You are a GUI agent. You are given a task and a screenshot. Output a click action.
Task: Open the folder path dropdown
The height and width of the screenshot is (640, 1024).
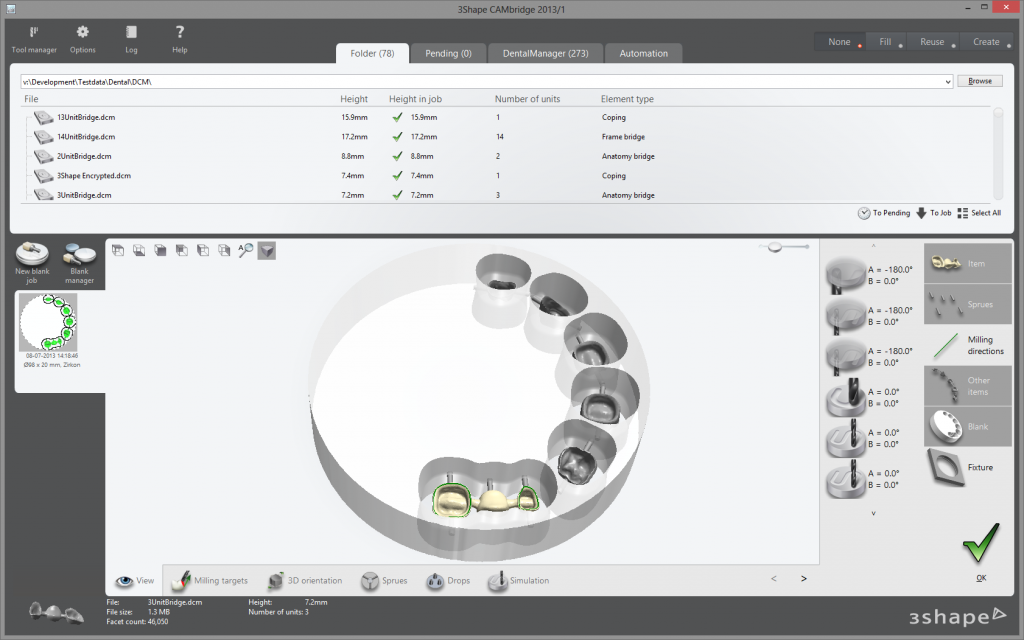point(946,81)
